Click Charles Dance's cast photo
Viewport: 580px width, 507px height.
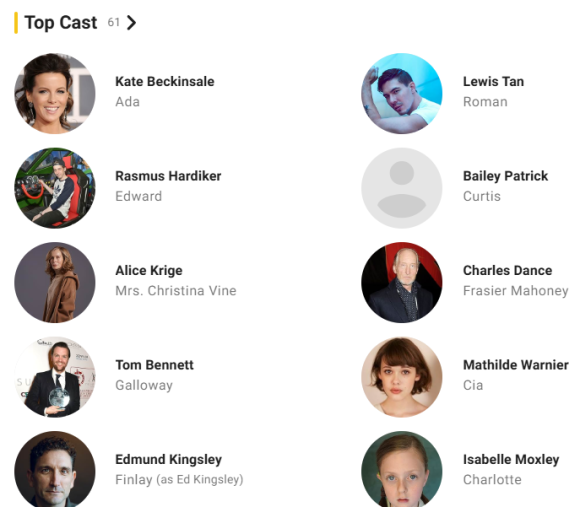tap(402, 282)
